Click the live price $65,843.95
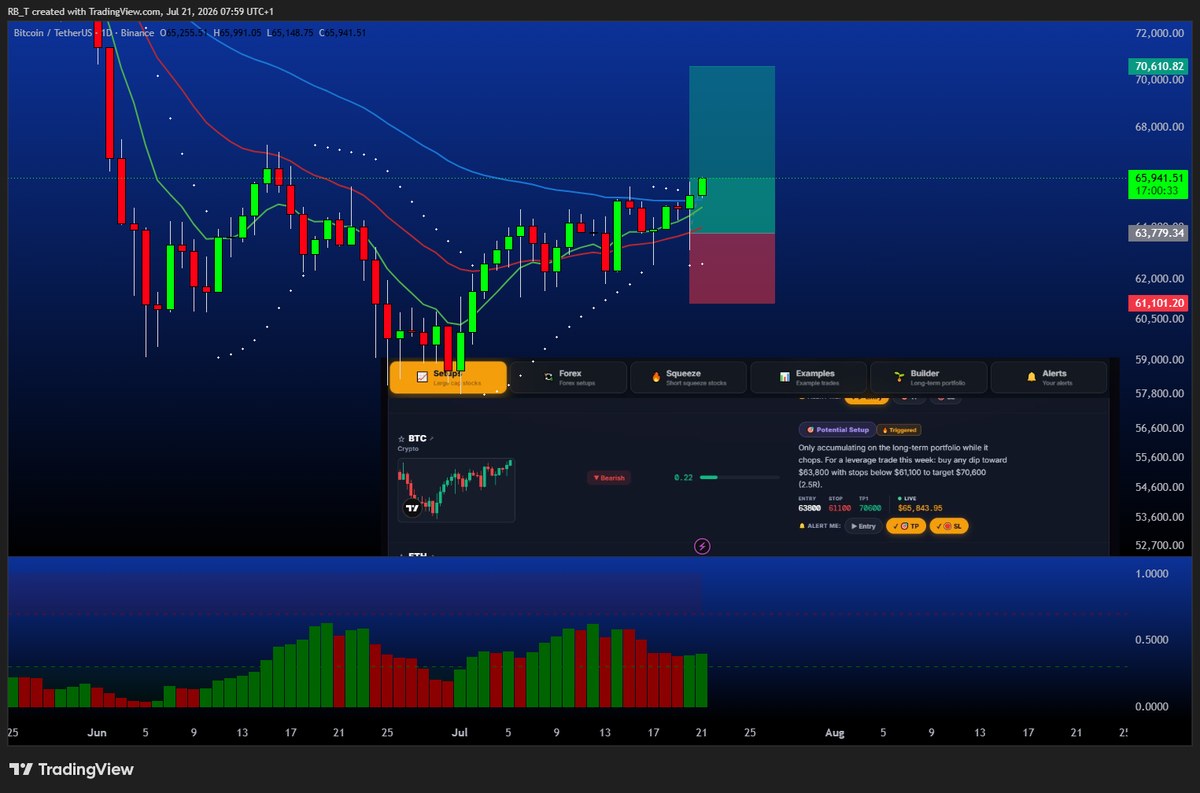 tap(920, 508)
